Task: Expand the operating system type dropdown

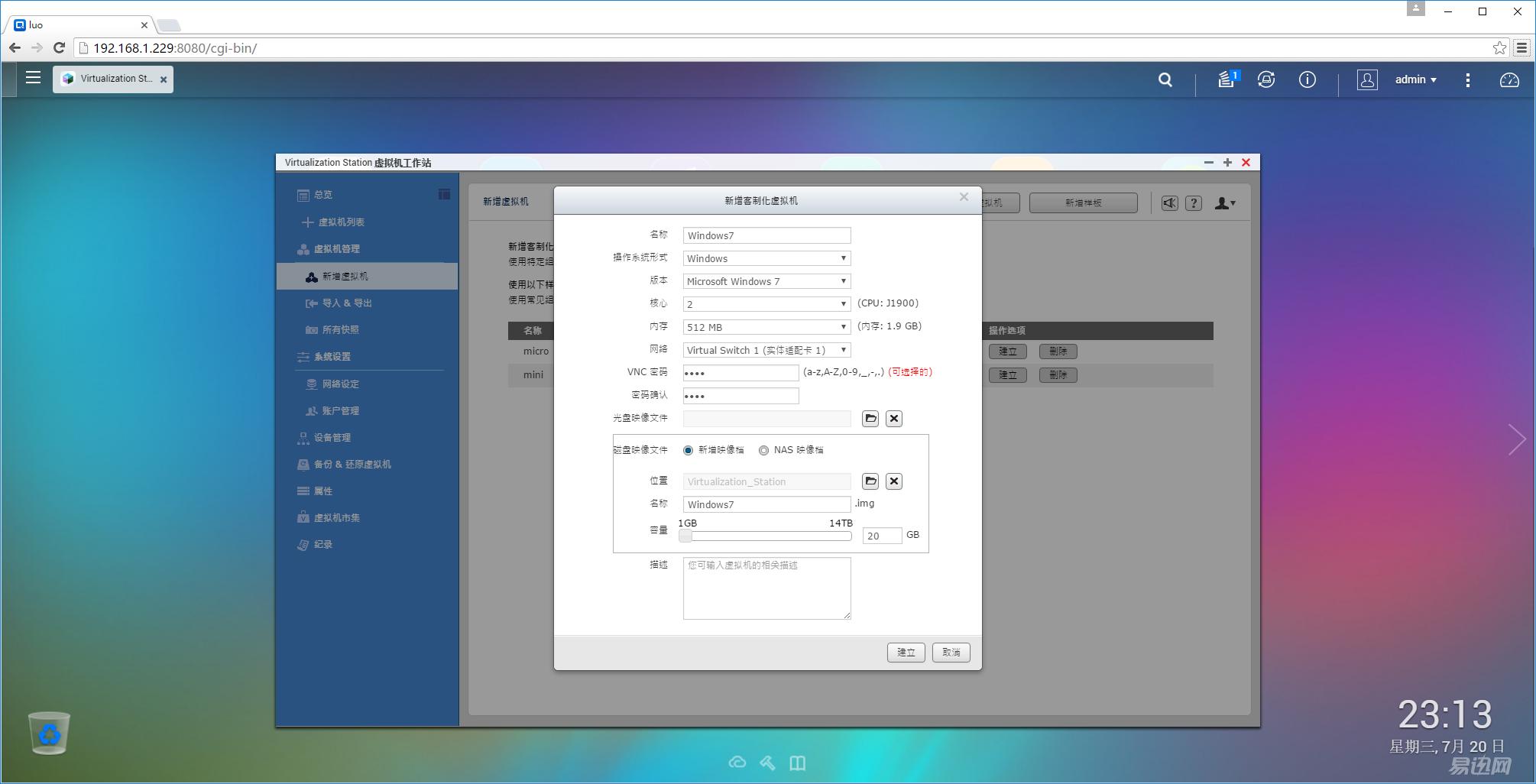Action: click(766, 258)
